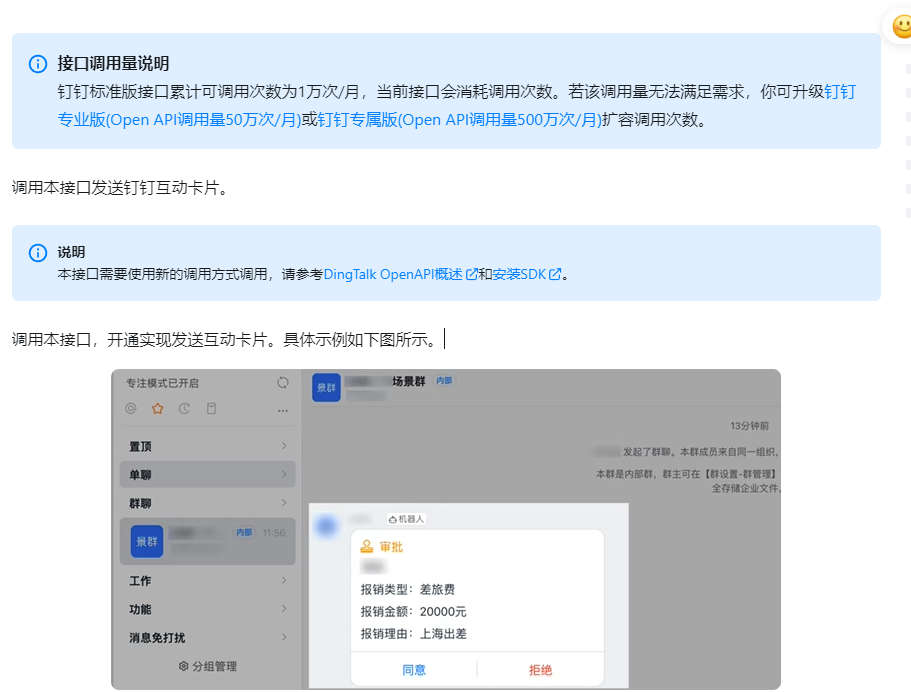Viewport: 911px width, 692px height.
Task: Click the info icon beside 接口调用量说明
Action: [38, 64]
